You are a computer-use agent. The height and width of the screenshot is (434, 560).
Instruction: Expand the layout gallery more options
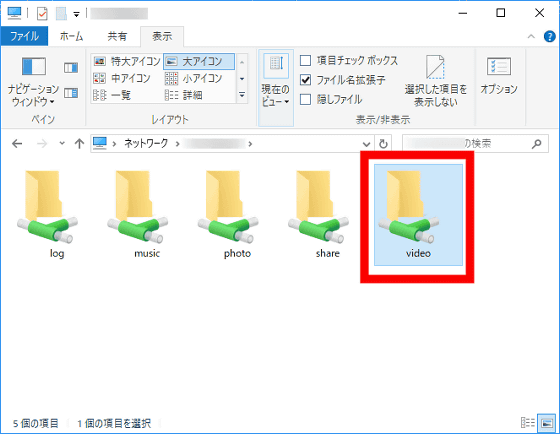click(x=242, y=95)
